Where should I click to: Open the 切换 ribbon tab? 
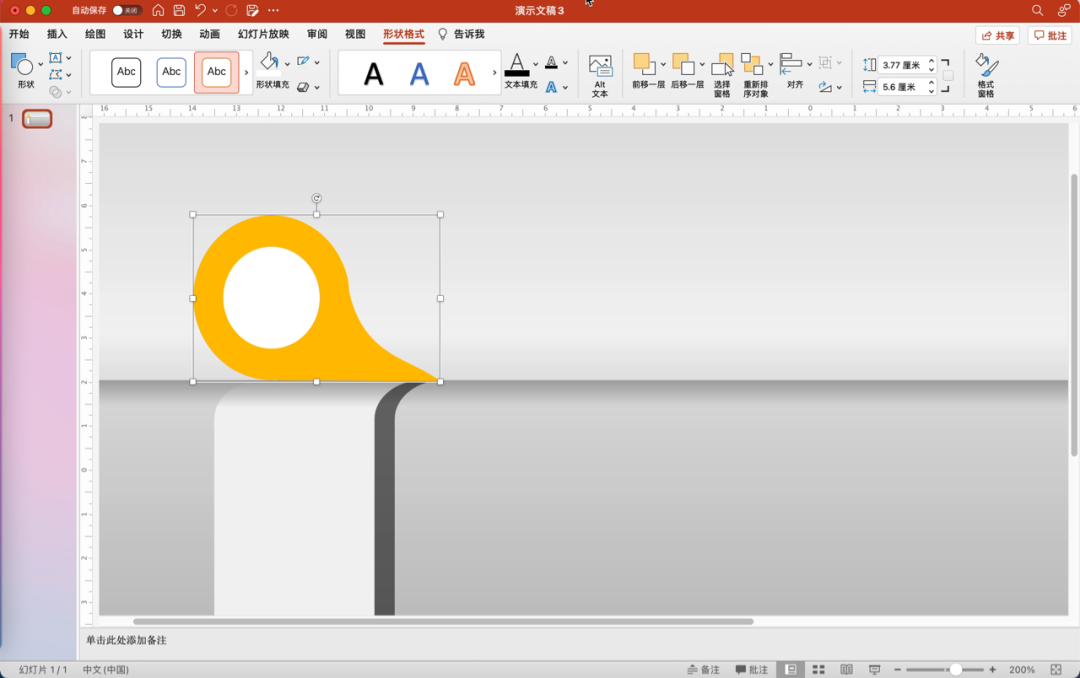172,34
